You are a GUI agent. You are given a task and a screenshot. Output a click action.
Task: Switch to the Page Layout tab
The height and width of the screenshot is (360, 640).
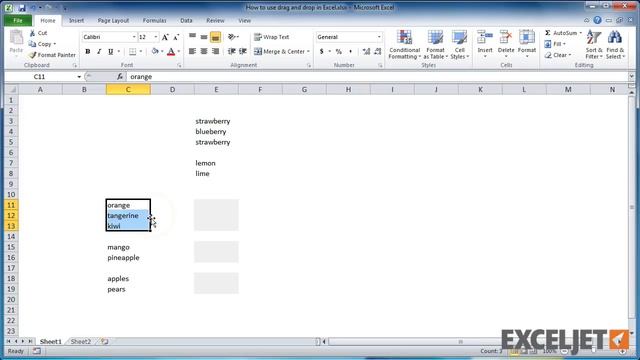coord(113,20)
